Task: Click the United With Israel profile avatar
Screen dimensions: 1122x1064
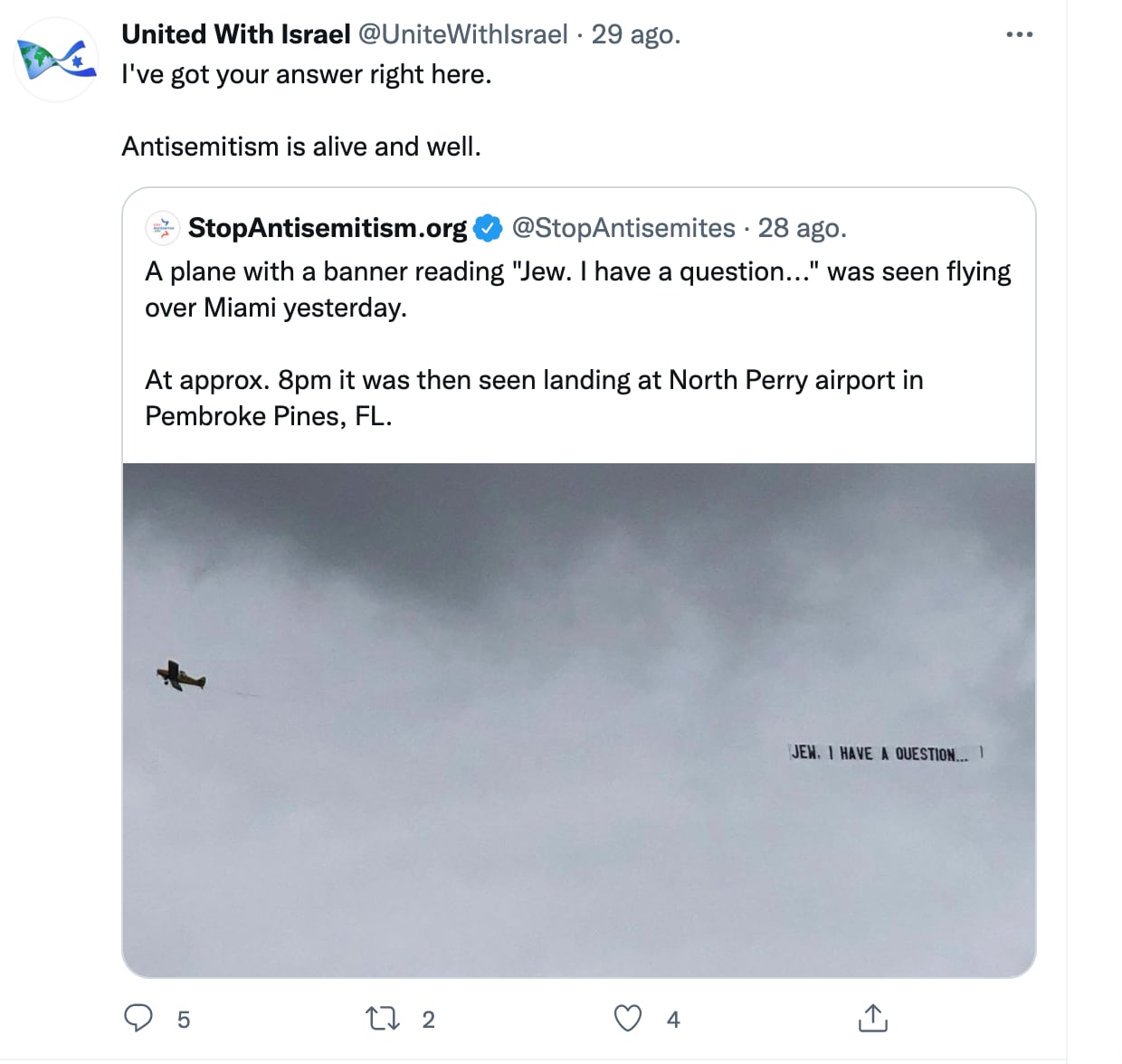Action: (56, 59)
